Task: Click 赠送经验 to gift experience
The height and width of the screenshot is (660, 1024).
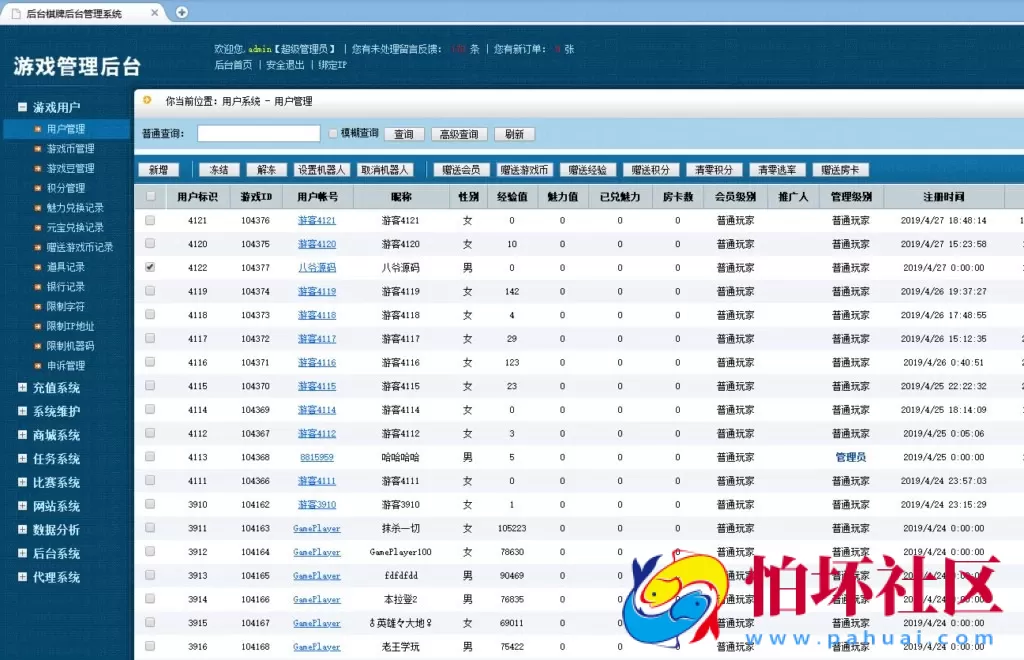Action: click(590, 169)
